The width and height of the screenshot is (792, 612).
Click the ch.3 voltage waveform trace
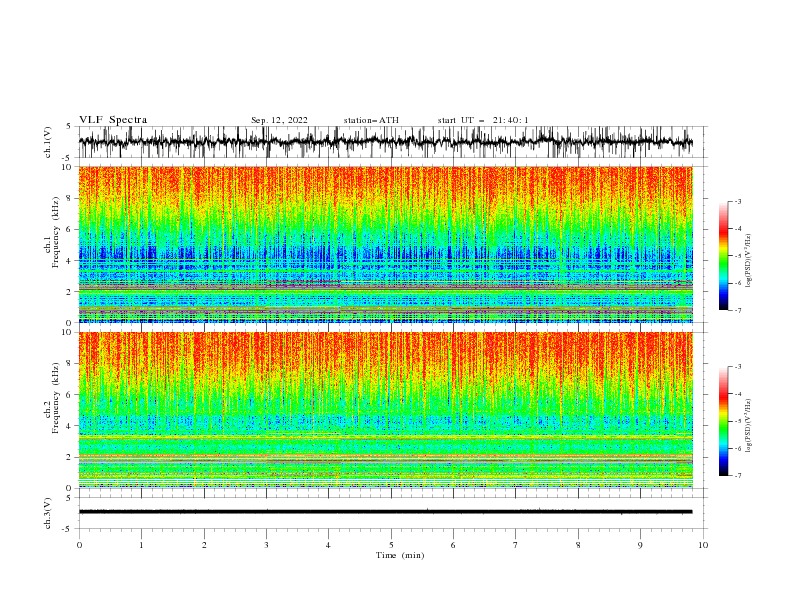pos(385,512)
